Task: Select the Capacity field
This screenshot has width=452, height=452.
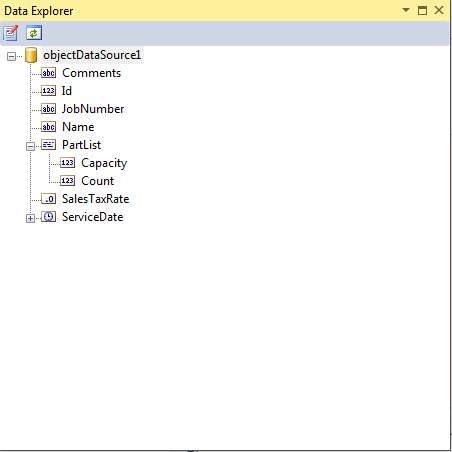Action: (104, 163)
